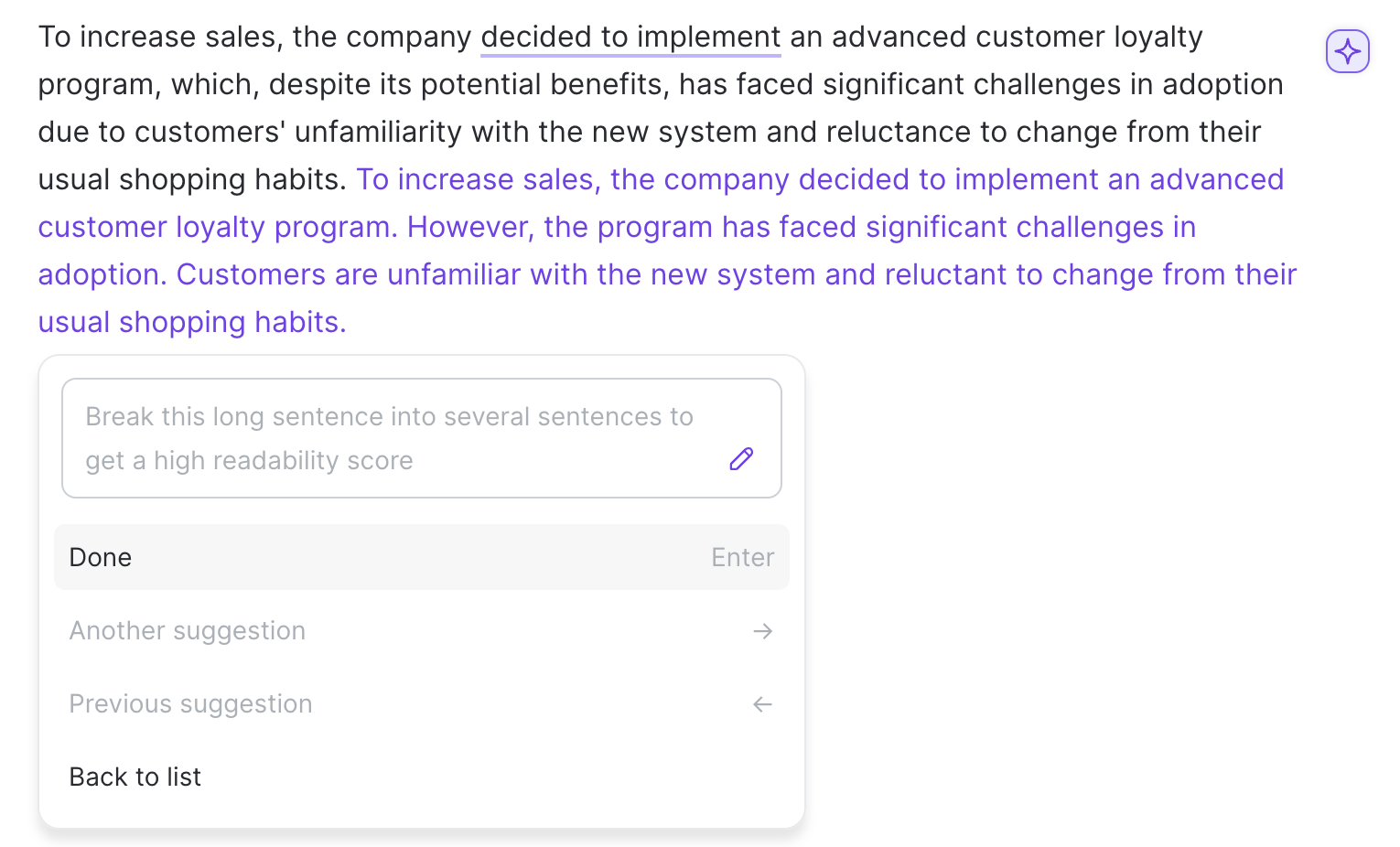Click the prompt field about breaking long sentence
Screen dimensions: 1400x847
coord(422,438)
